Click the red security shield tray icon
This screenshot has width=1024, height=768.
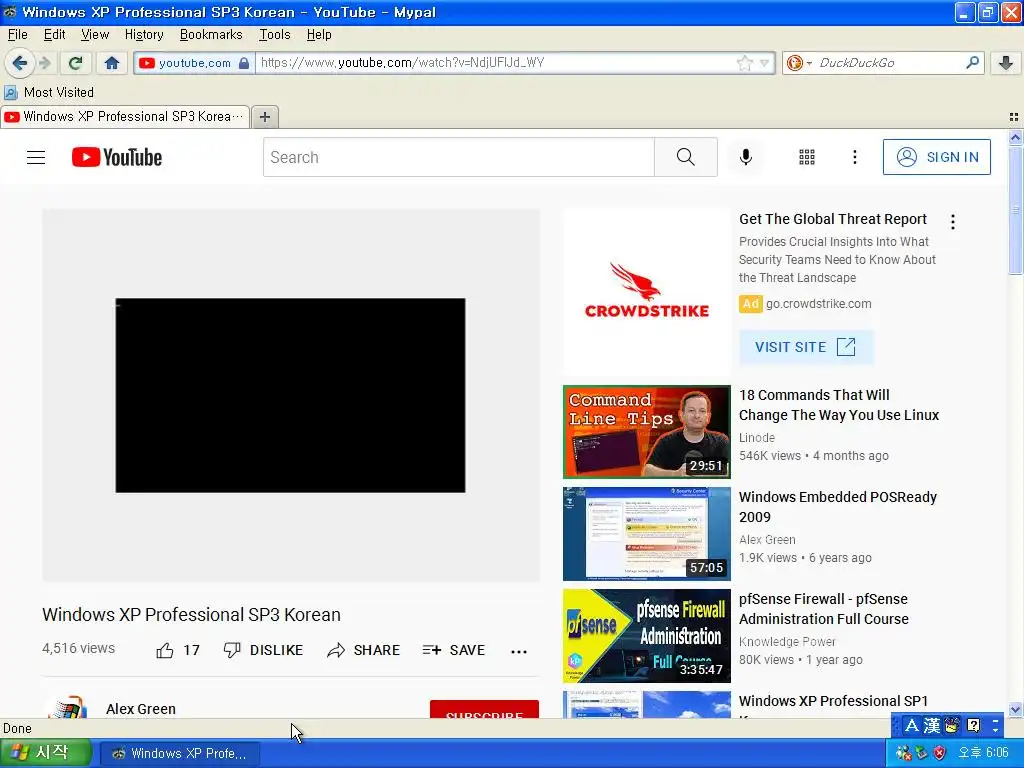[x=940, y=753]
